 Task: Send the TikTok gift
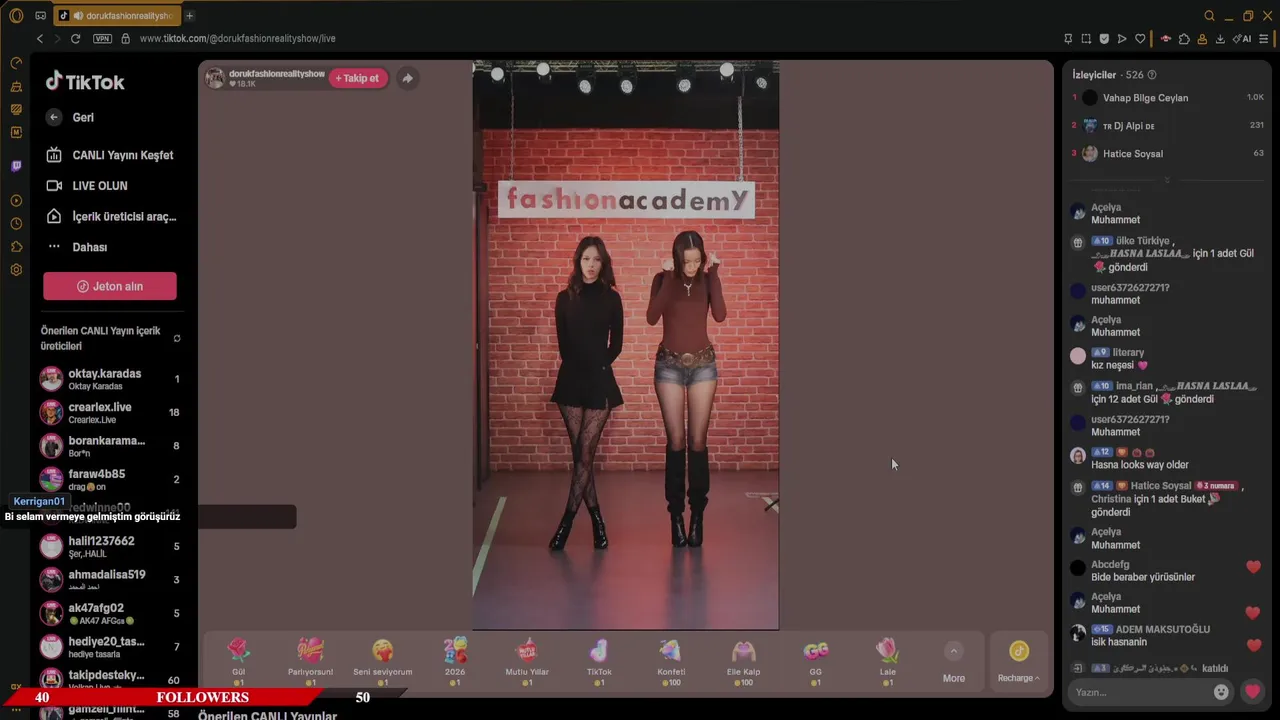click(x=599, y=661)
